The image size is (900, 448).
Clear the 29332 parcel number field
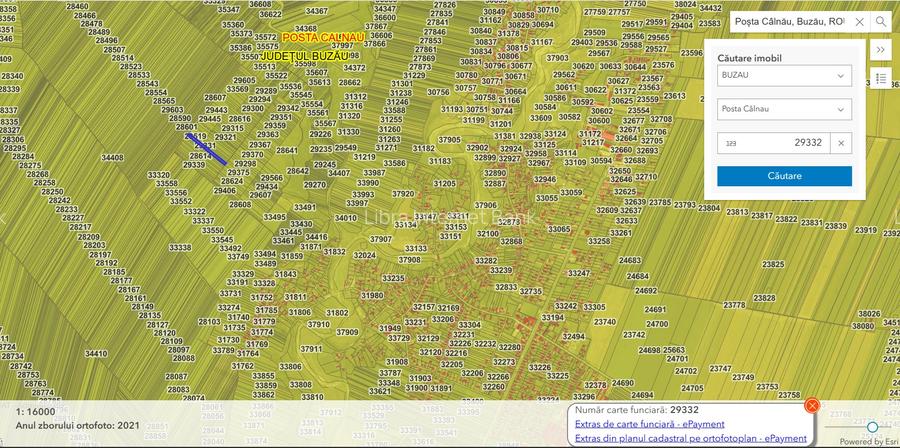841,143
